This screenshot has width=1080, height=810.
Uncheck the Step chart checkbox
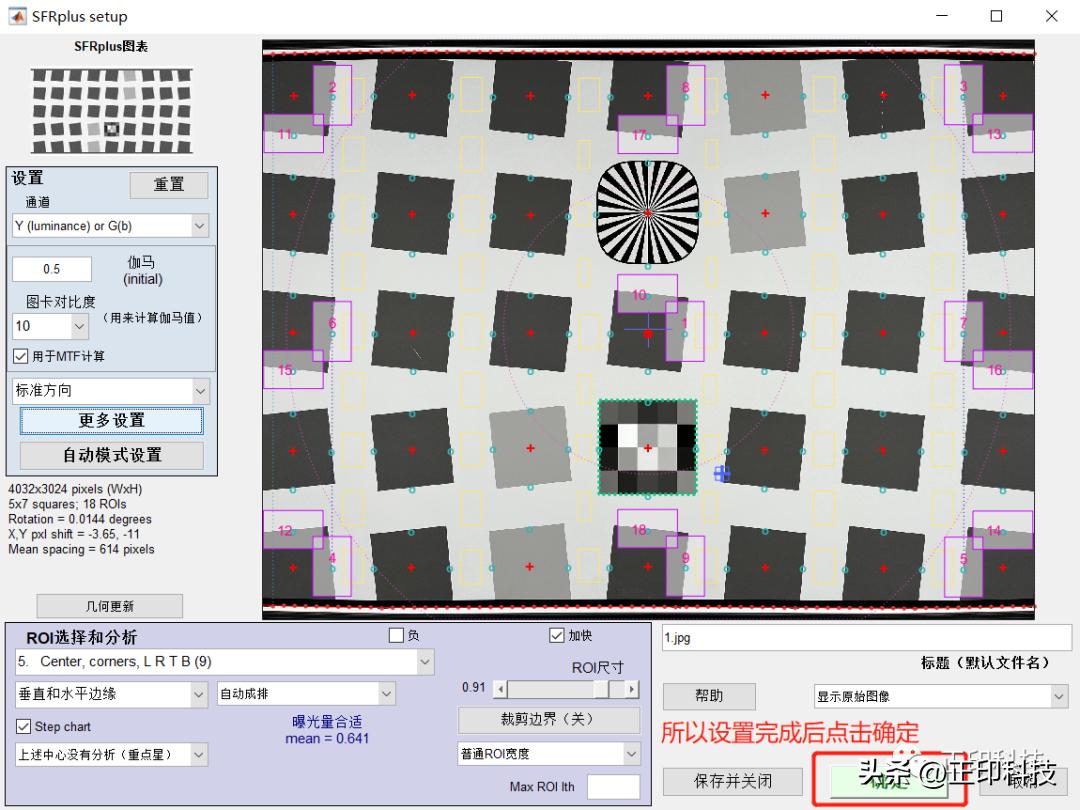(x=24, y=726)
